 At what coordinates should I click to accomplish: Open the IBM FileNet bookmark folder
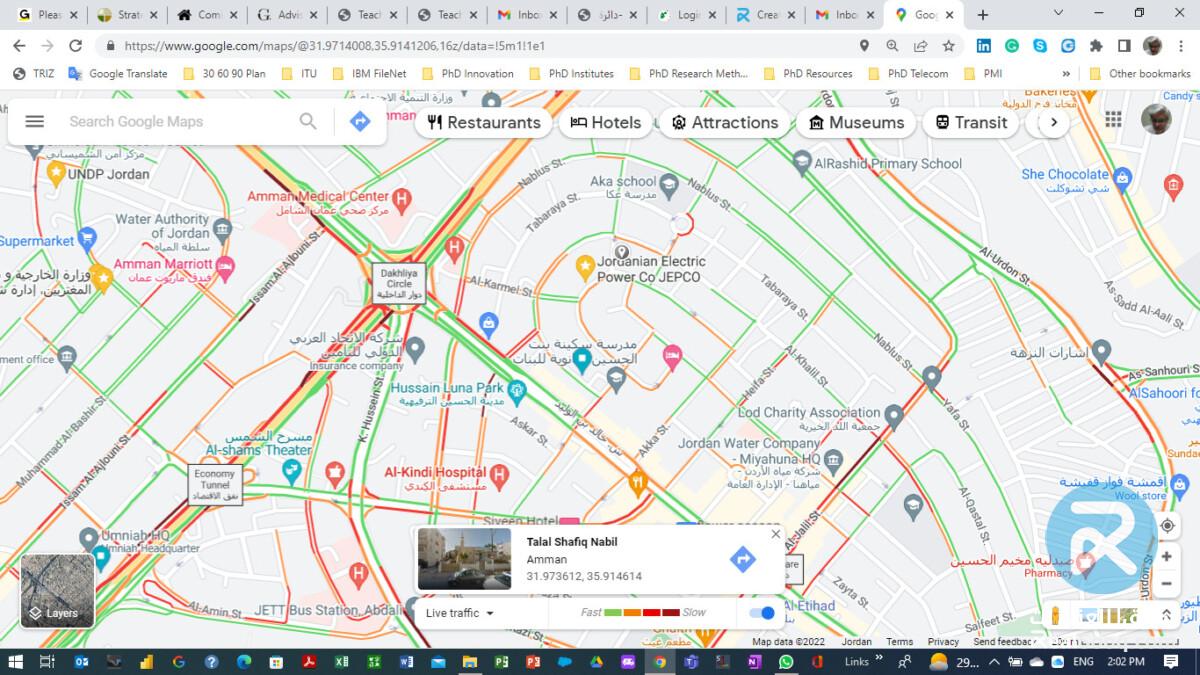point(368,73)
